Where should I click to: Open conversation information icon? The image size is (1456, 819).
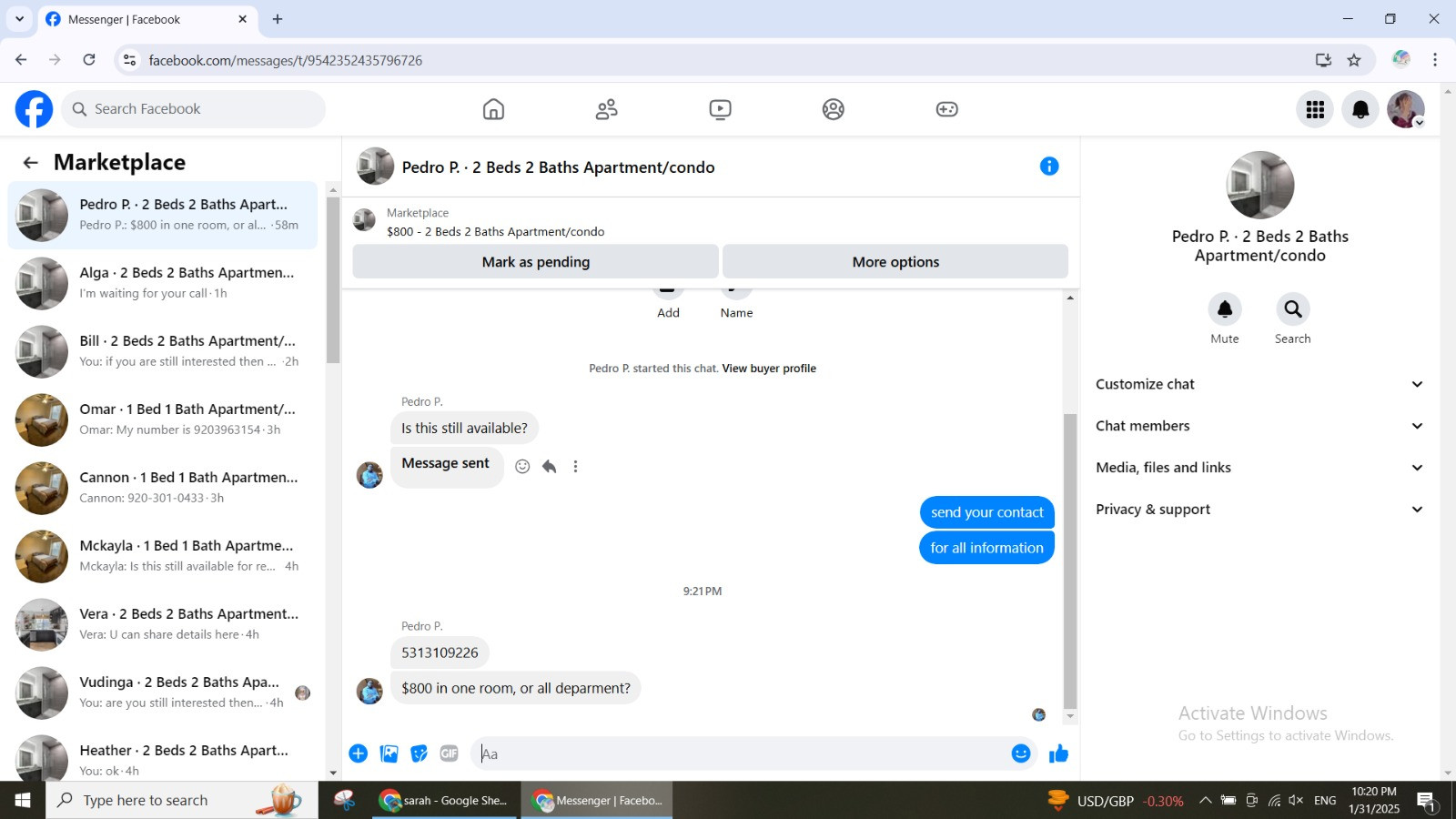point(1049,167)
